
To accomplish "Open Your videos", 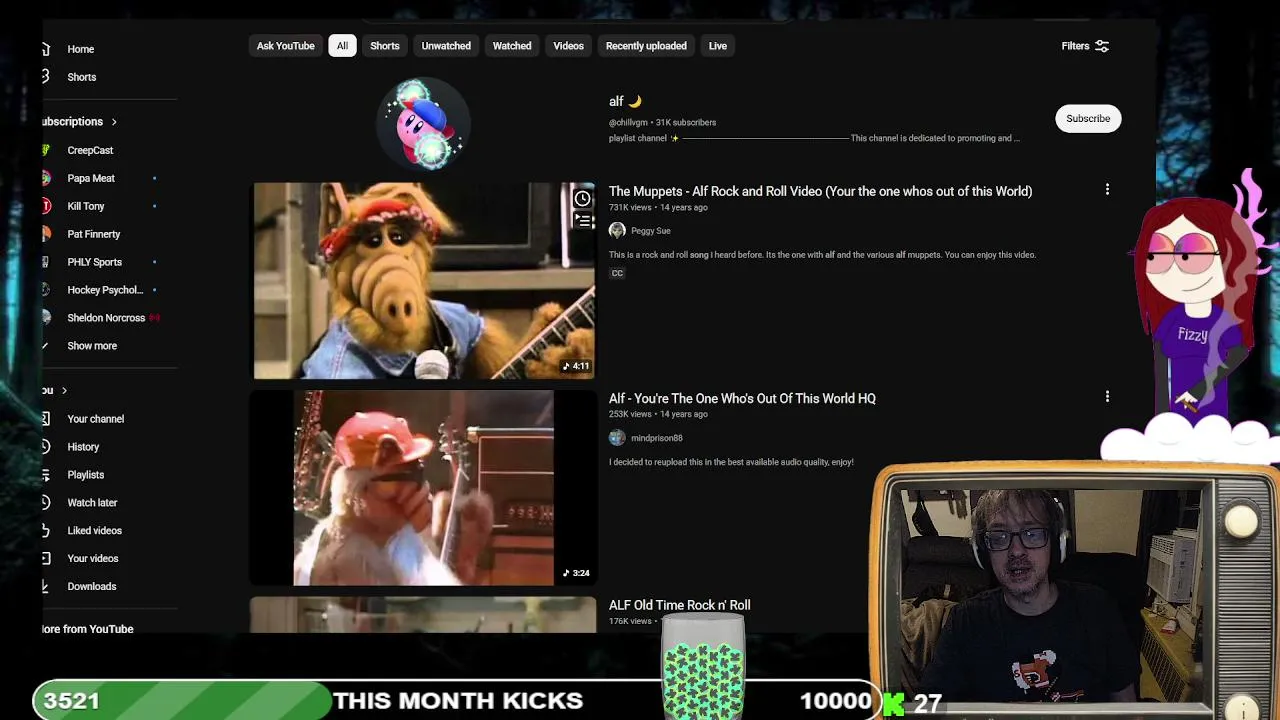I will pyautogui.click(x=93, y=559).
